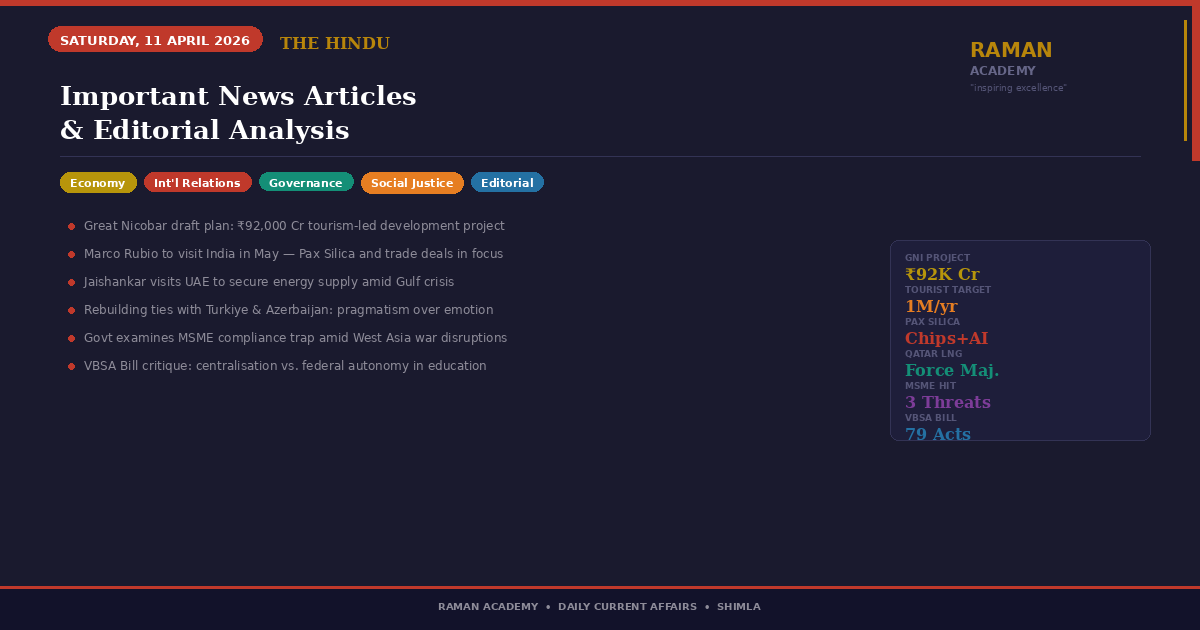Screen dimensions: 1200x630
Task: Click the Force Maj. Qatar LNG stat
Action: 952,370
